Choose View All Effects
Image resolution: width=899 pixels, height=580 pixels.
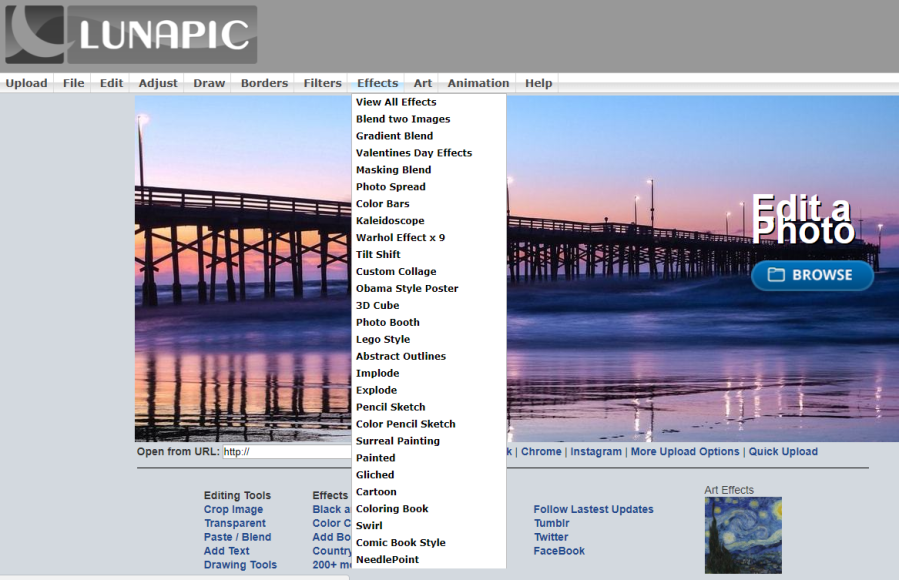coord(396,102)
